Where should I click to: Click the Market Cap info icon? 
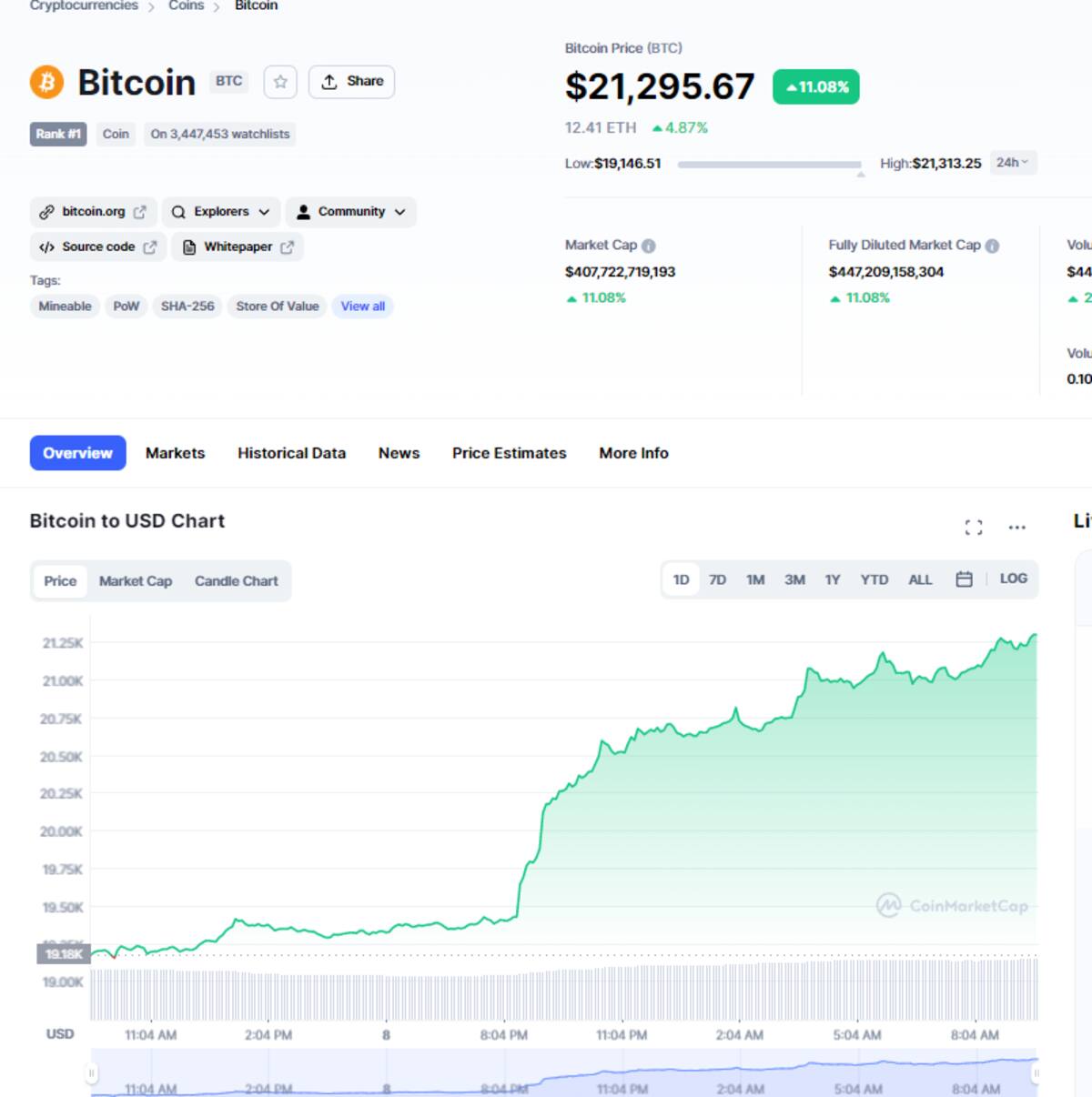[x=649, y=246]
